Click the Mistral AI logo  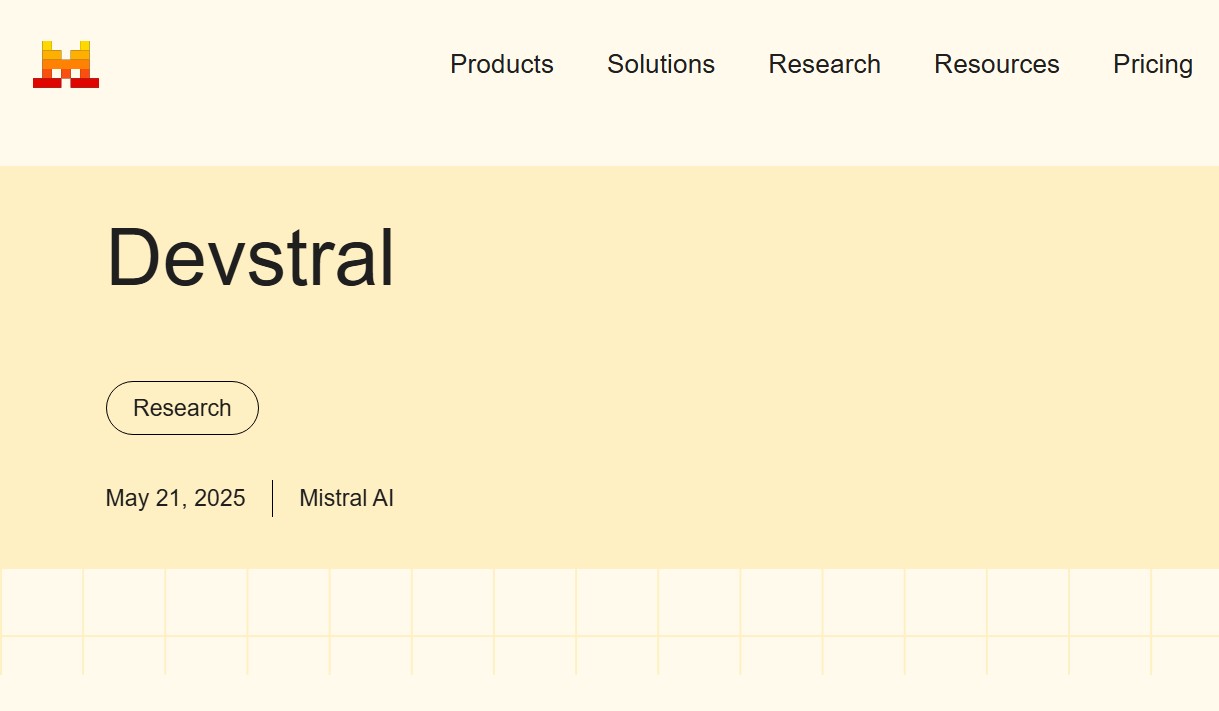66,64
